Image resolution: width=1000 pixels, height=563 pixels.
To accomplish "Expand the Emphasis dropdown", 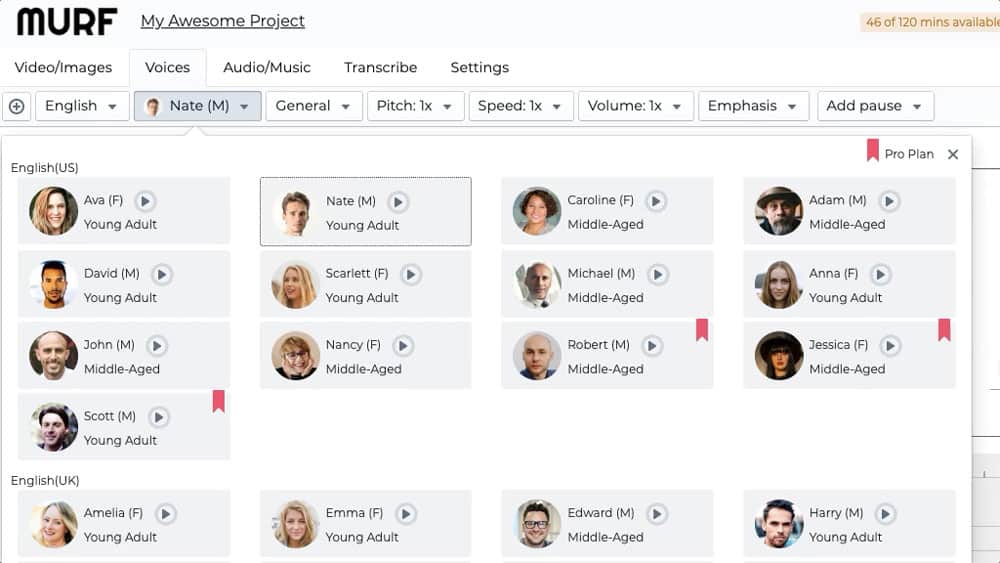I will [x=752, y=106].
